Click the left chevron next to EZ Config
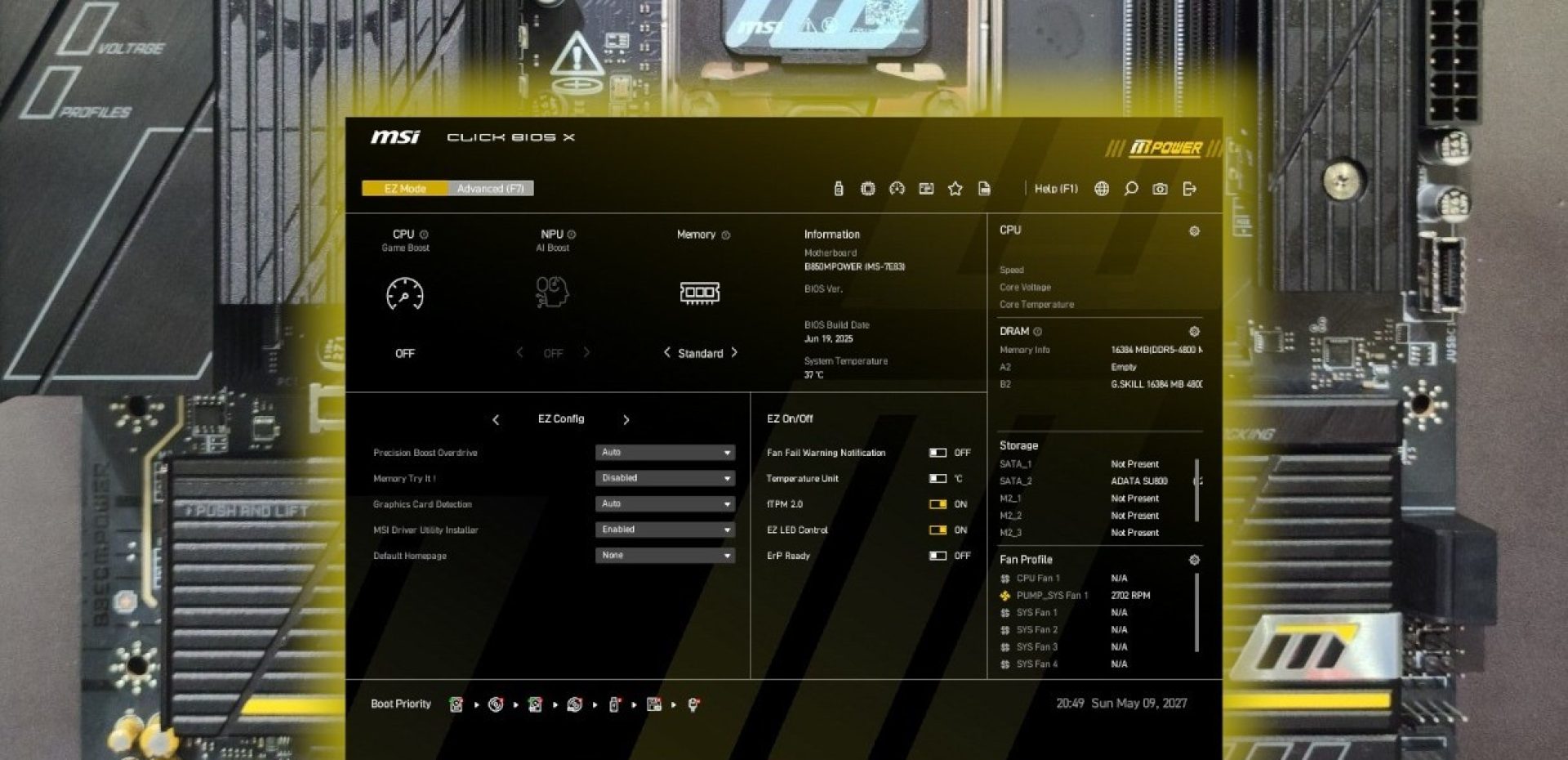1568x760 pixels. (x=496, y=420)
